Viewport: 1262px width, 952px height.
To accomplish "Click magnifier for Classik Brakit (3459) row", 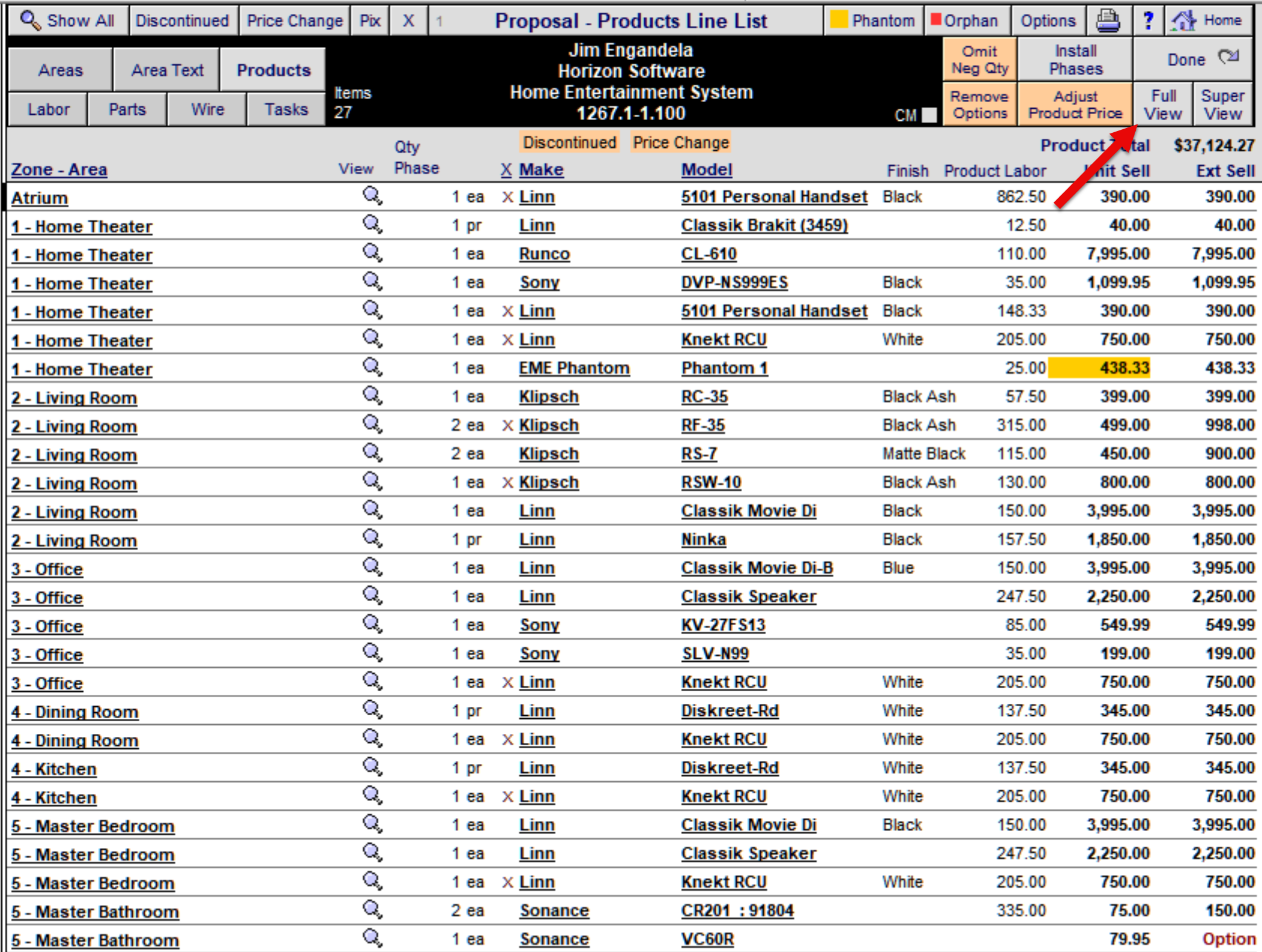I will click(373, 225).
